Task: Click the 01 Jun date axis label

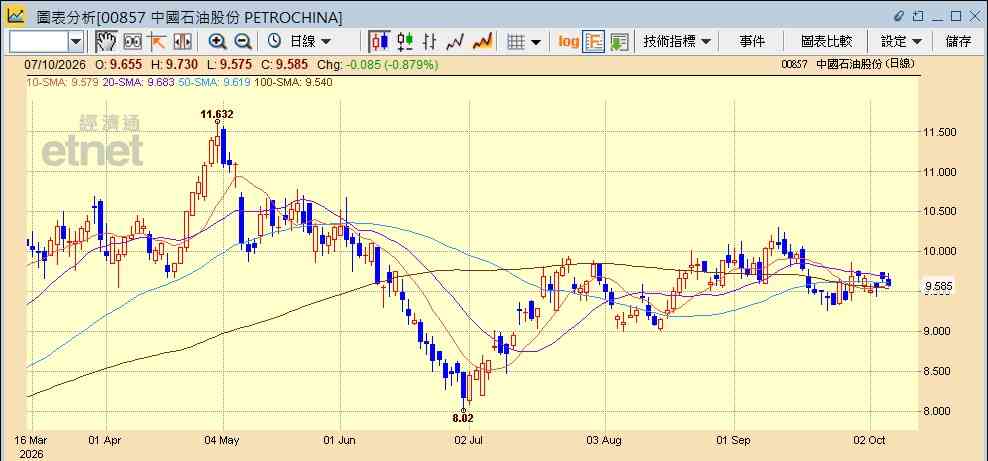Action: click(x=340, y=440)
